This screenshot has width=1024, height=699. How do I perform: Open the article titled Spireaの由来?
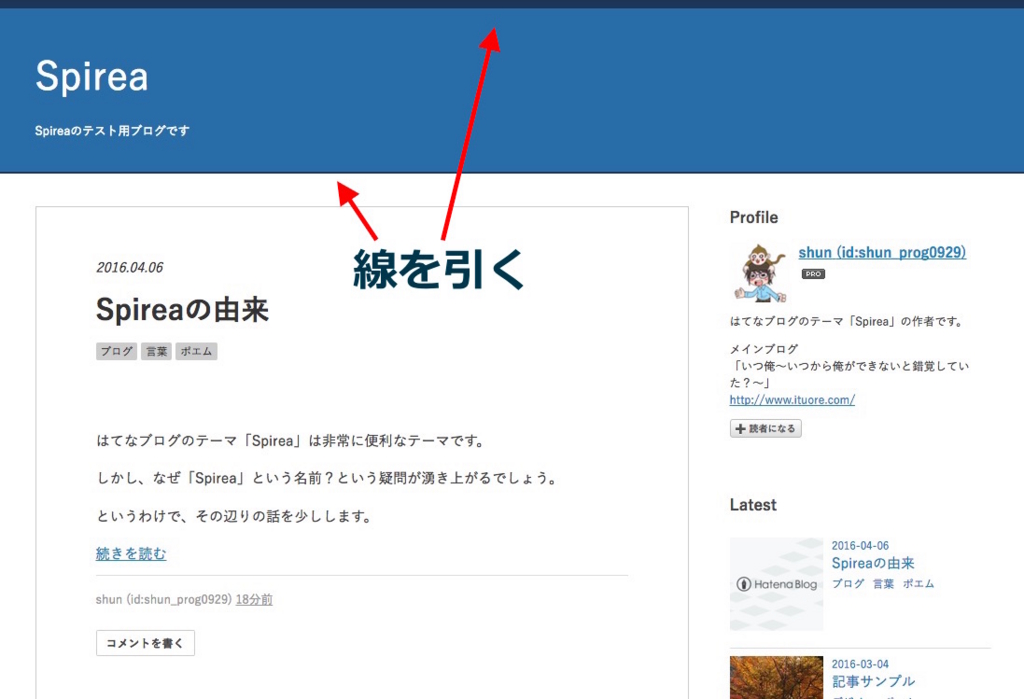(182, 310)
